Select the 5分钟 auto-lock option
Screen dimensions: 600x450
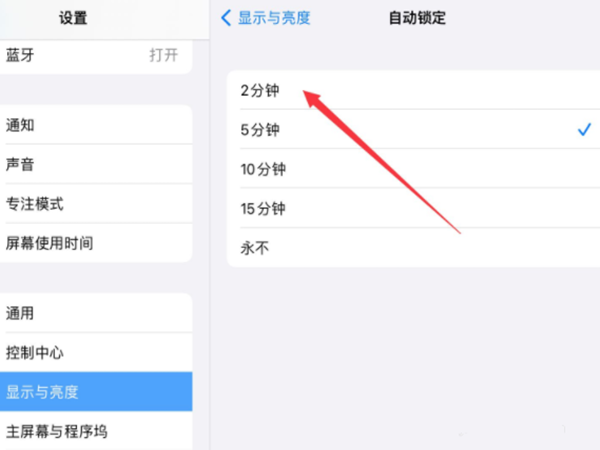click(413, 130)
